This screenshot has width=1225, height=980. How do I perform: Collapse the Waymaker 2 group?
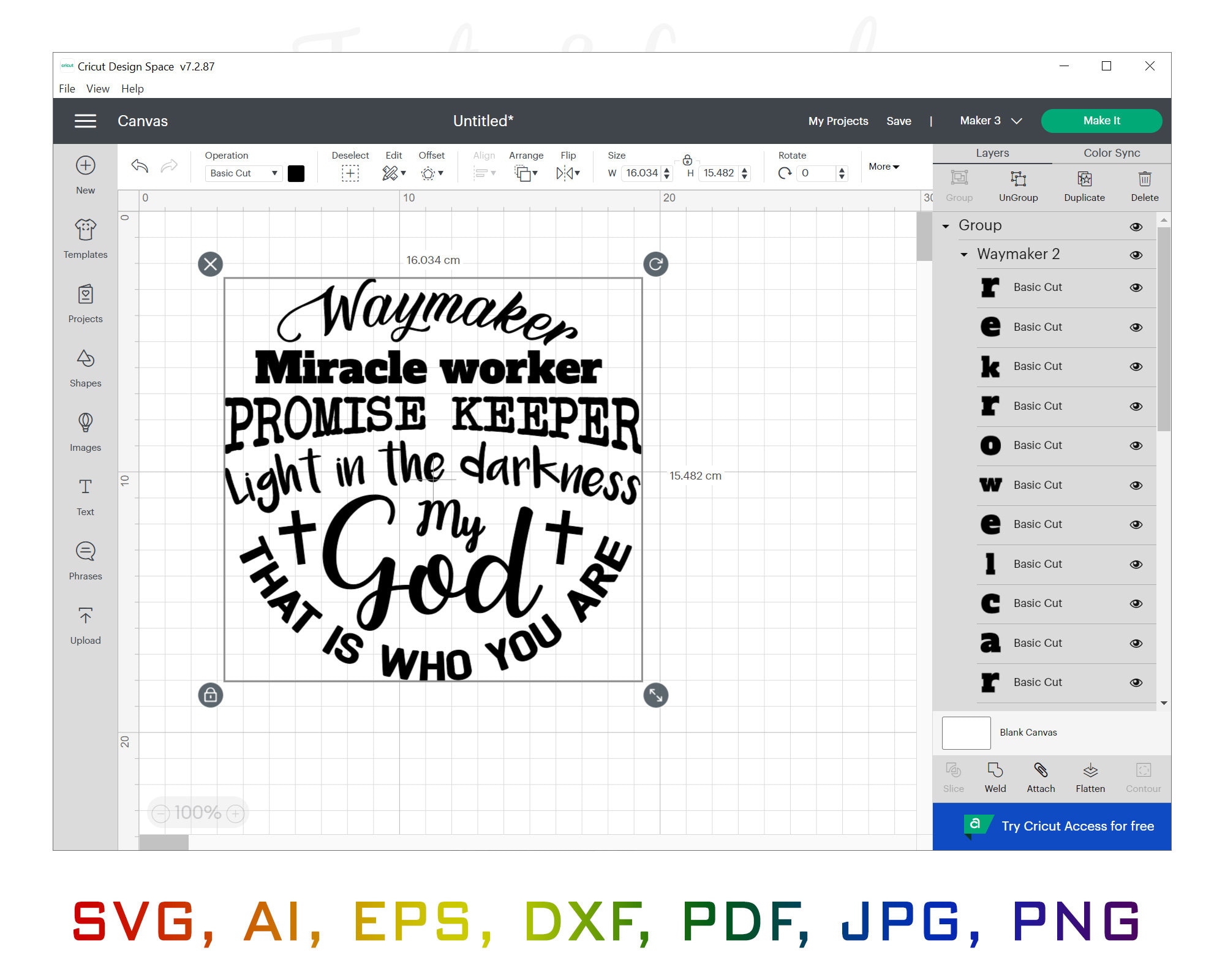[x=963, y=254]
